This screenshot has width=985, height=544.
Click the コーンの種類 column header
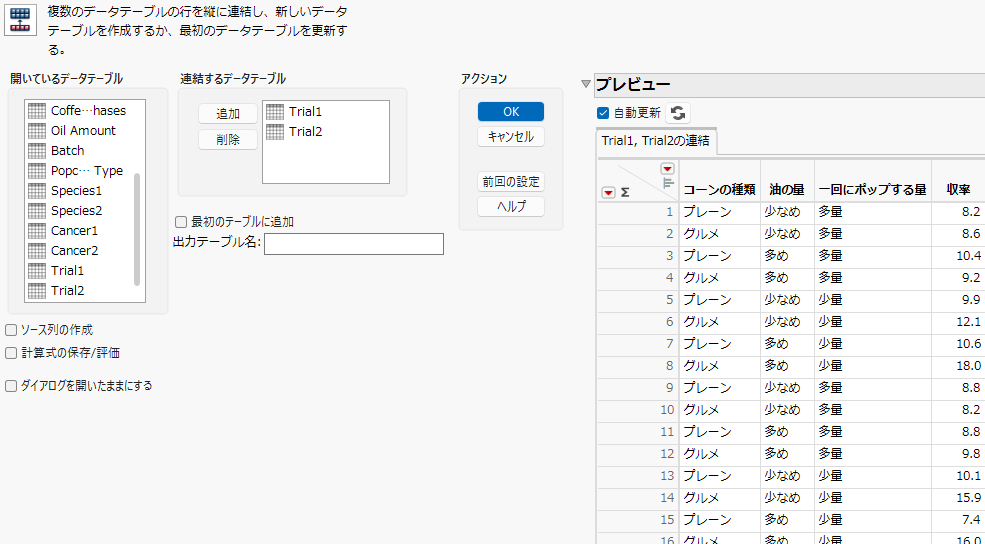pyautogui.click(x=719, y=190)
